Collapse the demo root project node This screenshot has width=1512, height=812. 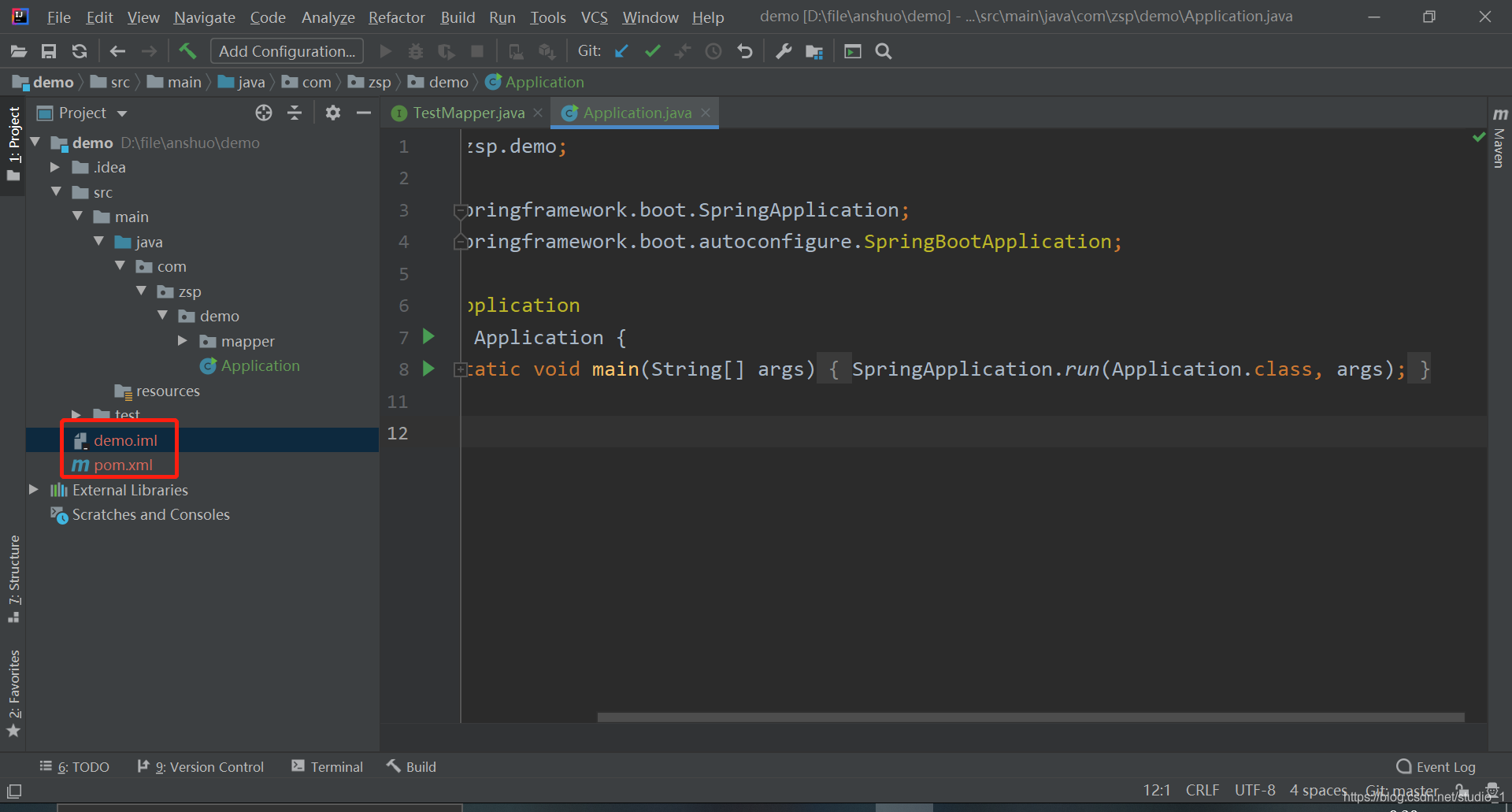[35, 143]
